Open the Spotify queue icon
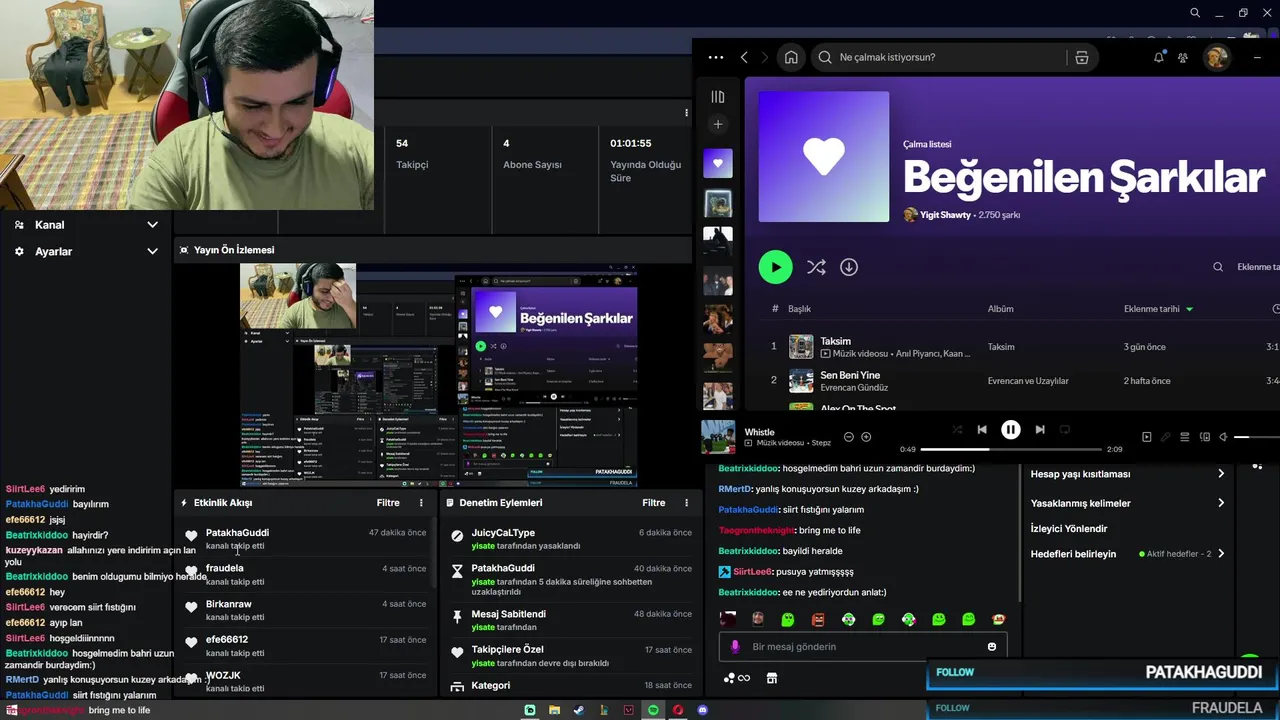The width and height of the screenshot is (1280, 720). coord(1185,437)
